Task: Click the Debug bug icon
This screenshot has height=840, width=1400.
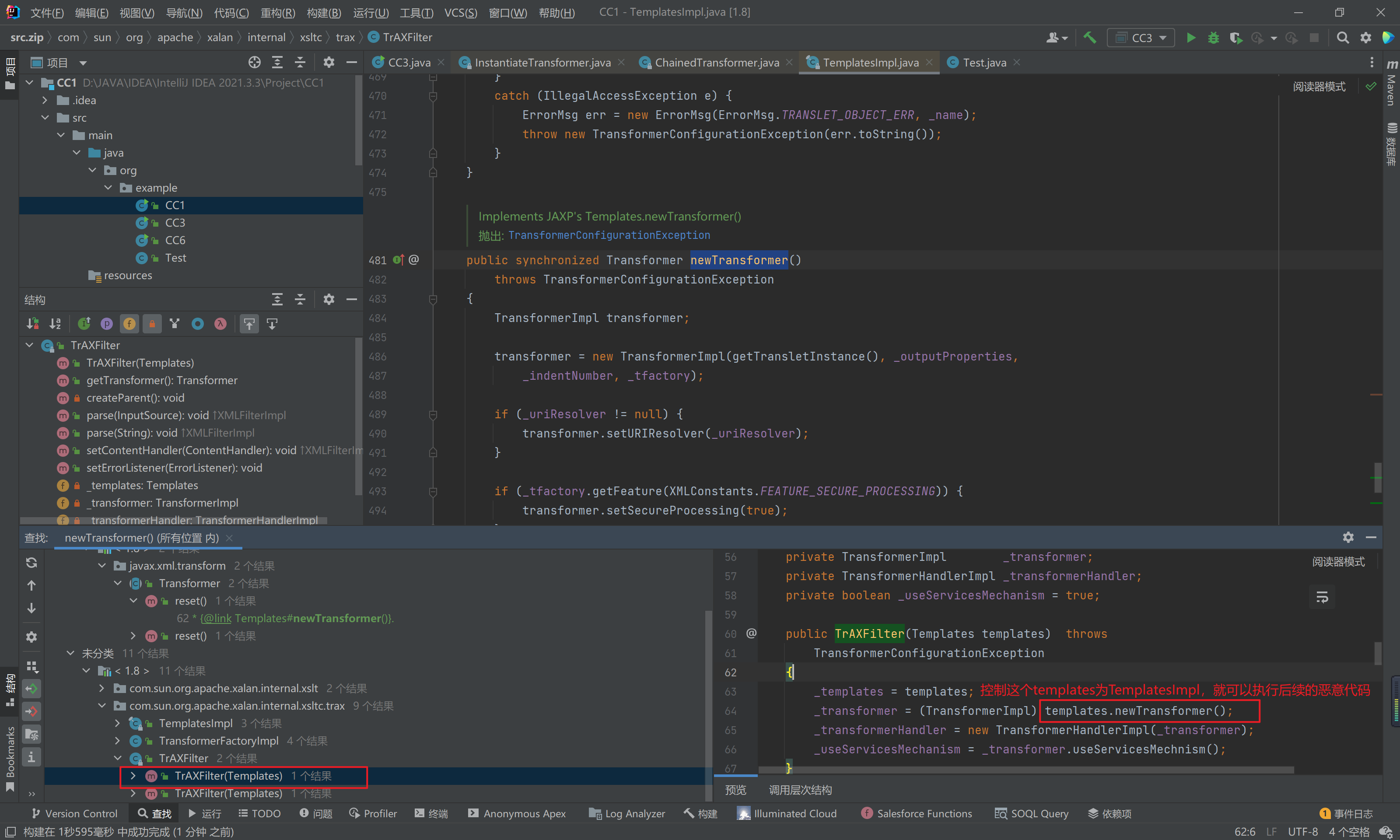Action: pyautogui.click(x=1213, y=38)
